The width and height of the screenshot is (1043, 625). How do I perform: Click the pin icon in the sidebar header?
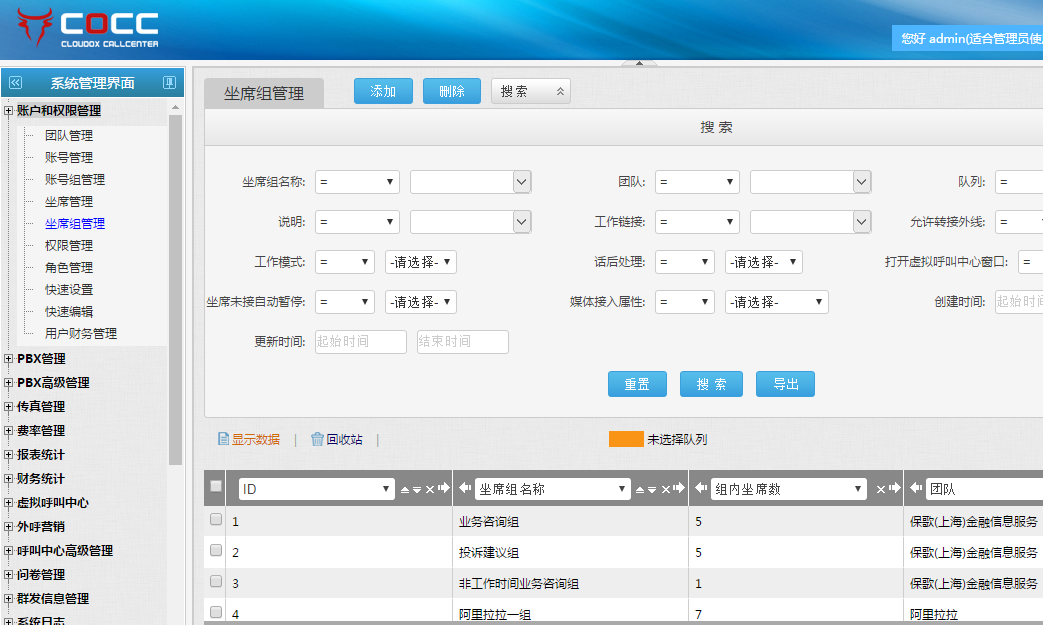click(169, 83)
